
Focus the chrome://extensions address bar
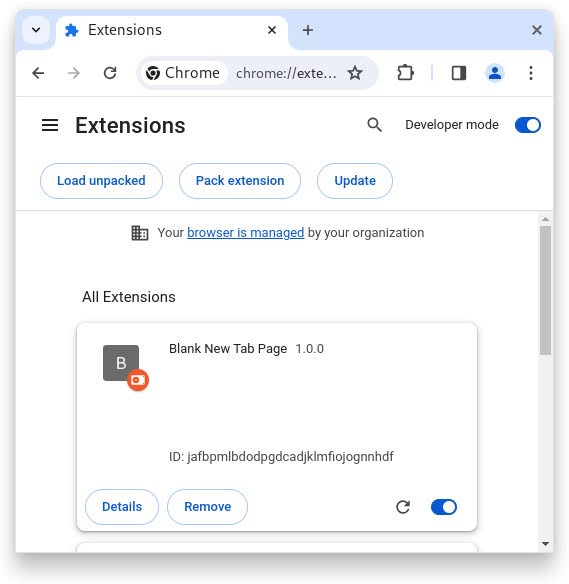(286, 73)
